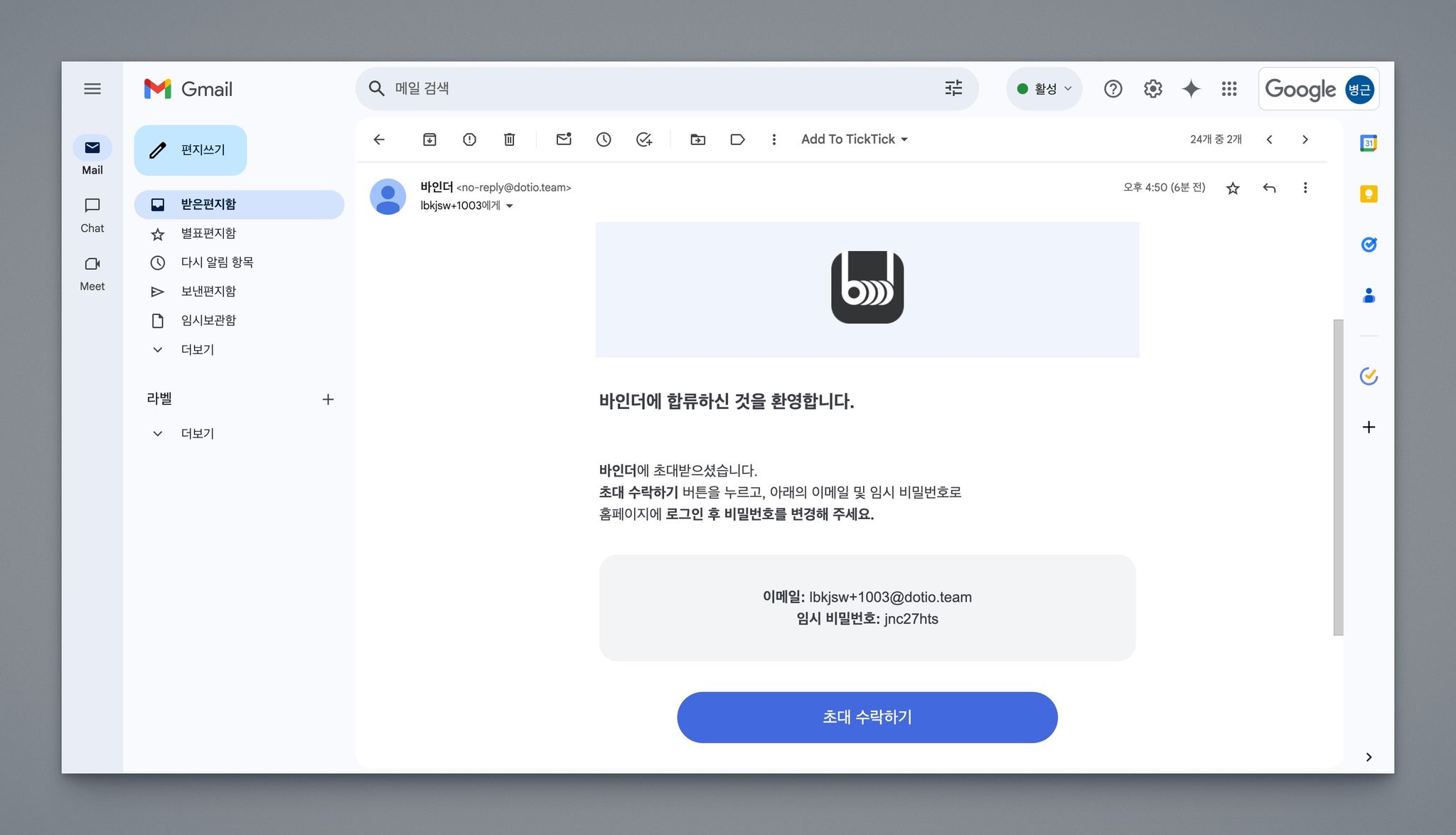This screenshot has height=835, width=1456.
Task: Open the Add To TickTick dropdown
Action: (855, 139)
